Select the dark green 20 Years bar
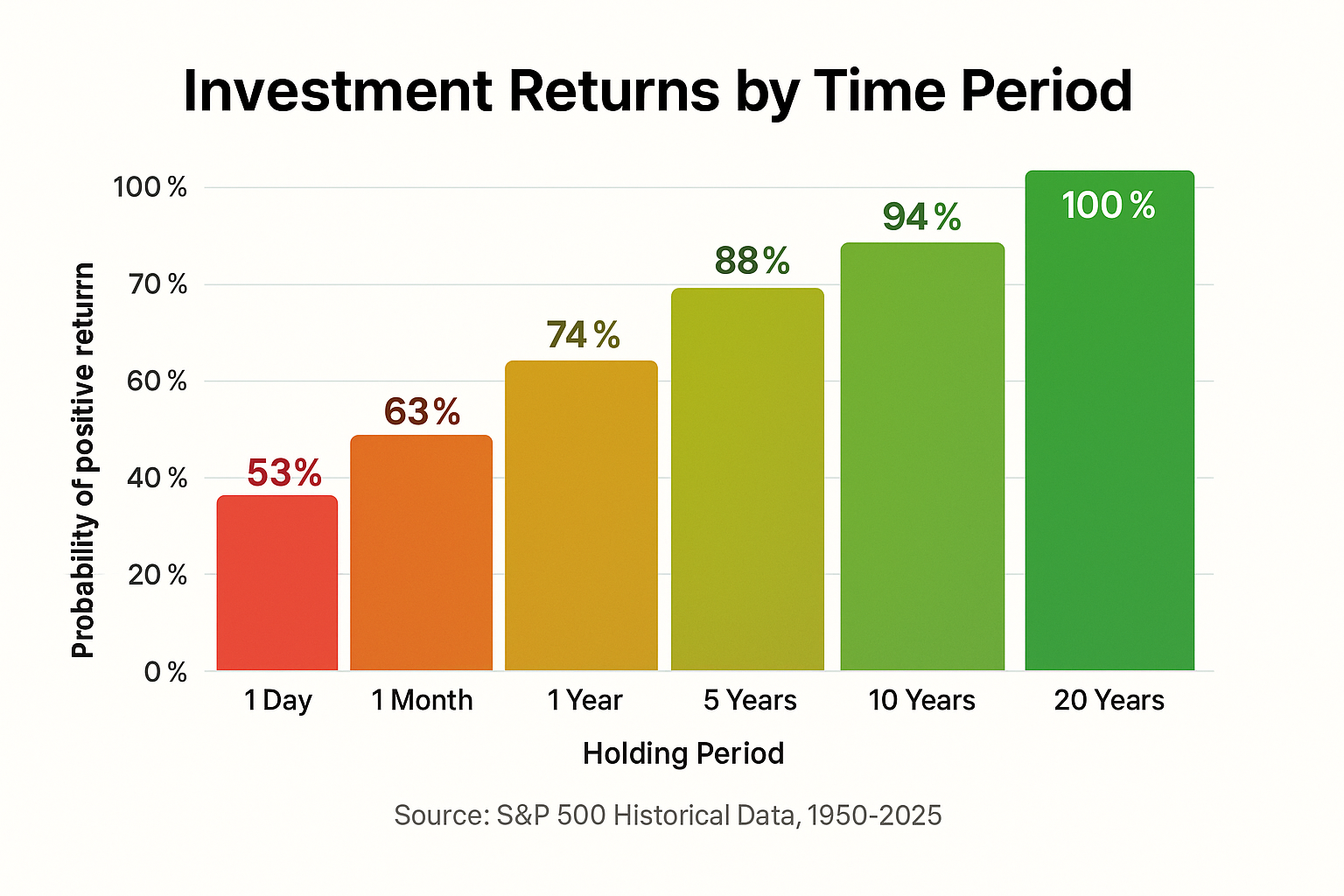The height and width of the screenshot is (896, 1344). click(x=1109, y=437)
